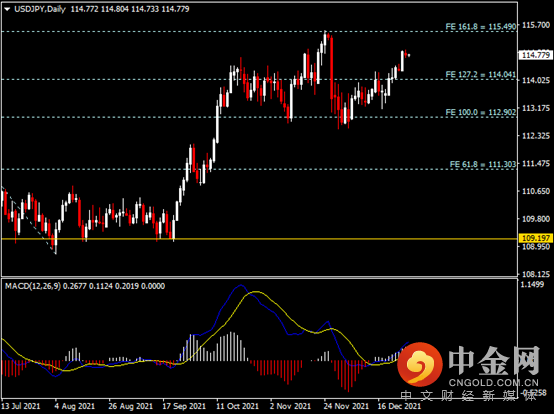Click the latest candlestick on the chart
The width and height of the screenshot is (554, 414).
pyautogui.click(x=409, y=55)
